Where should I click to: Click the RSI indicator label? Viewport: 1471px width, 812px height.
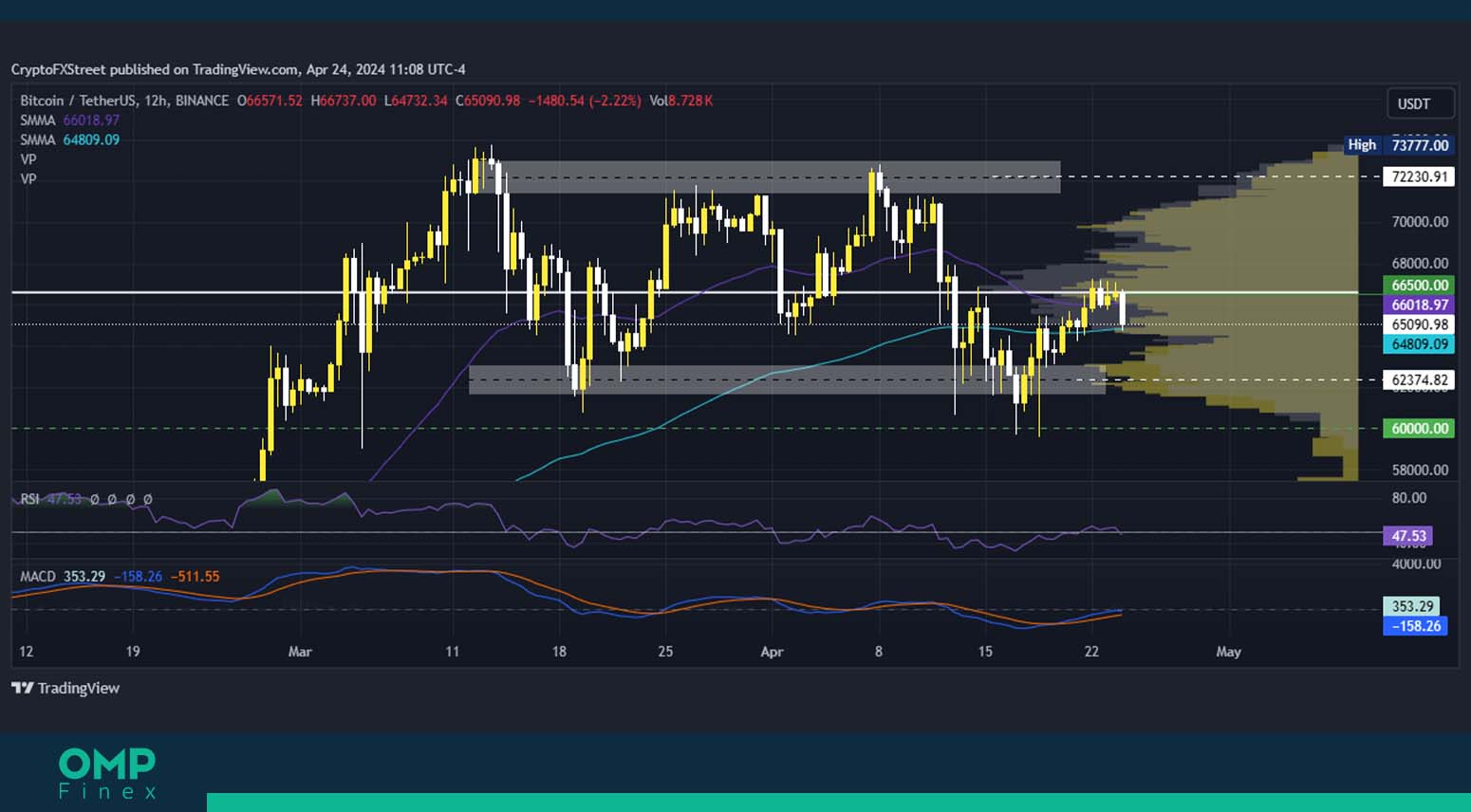30,499
